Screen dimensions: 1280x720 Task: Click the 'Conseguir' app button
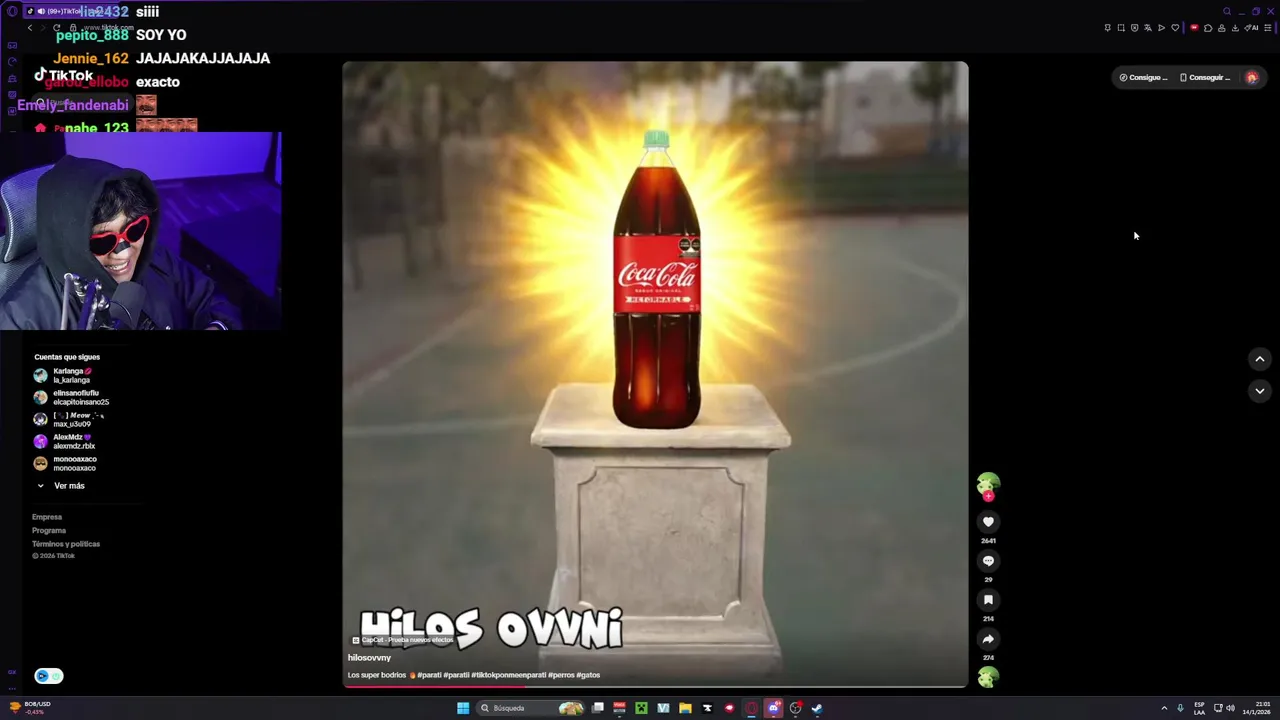point(1205,77)
